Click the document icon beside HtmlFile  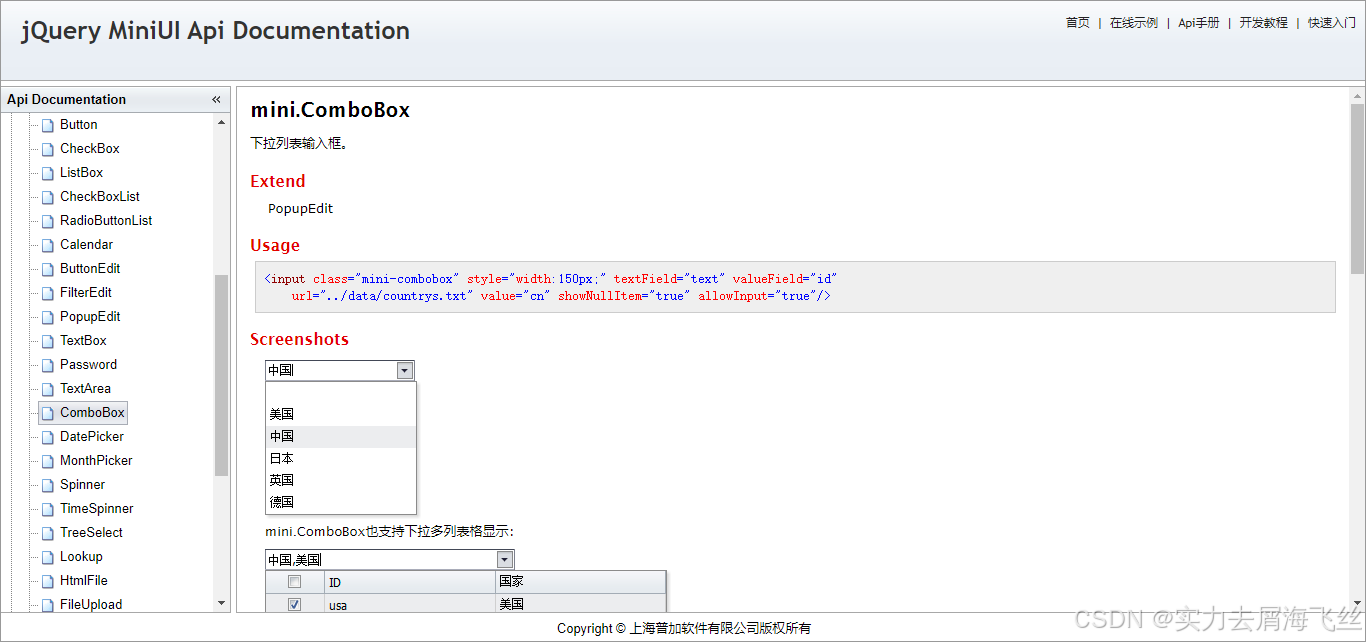point(47,580)
